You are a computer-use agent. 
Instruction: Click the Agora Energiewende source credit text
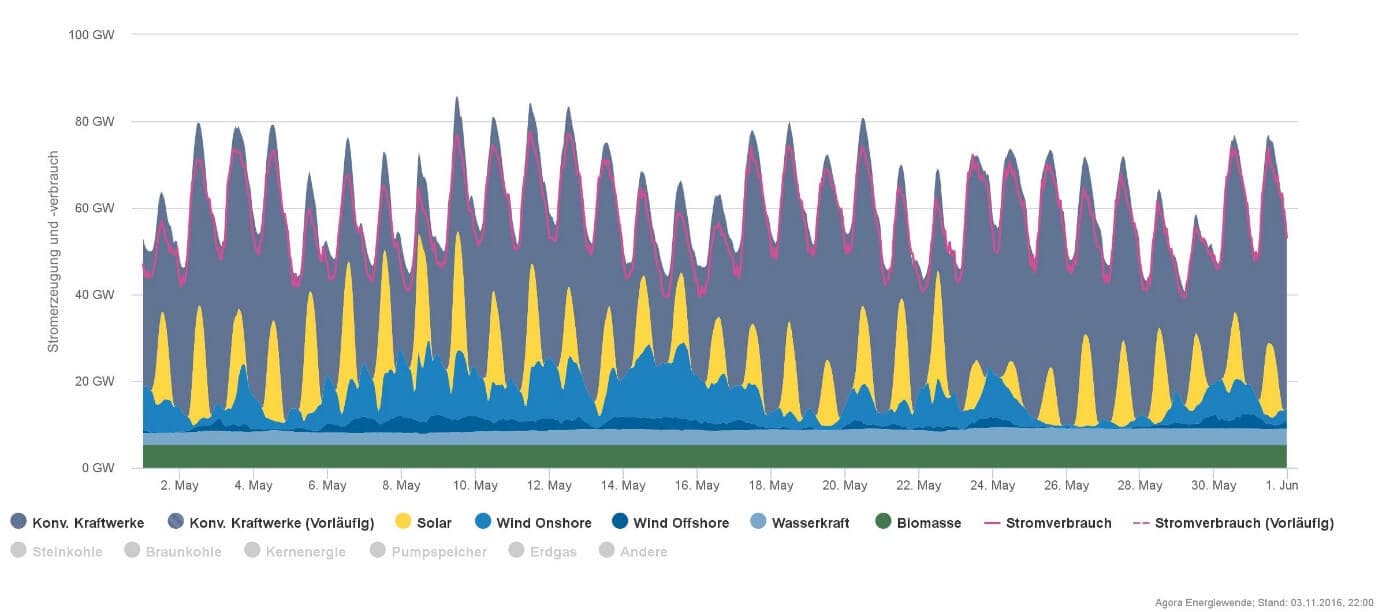click(1268, 602)
